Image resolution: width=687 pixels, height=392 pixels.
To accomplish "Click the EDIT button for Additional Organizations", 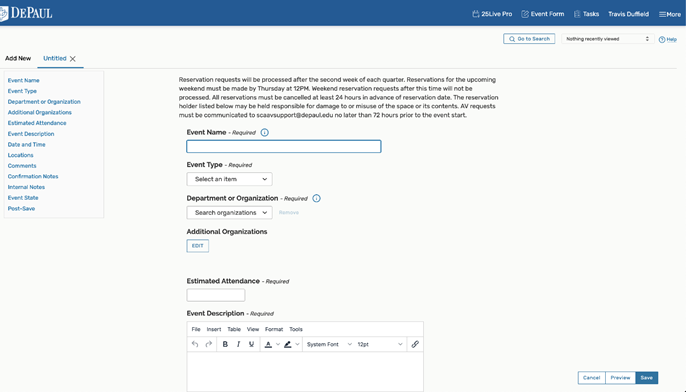I will [x=198, y=246].
